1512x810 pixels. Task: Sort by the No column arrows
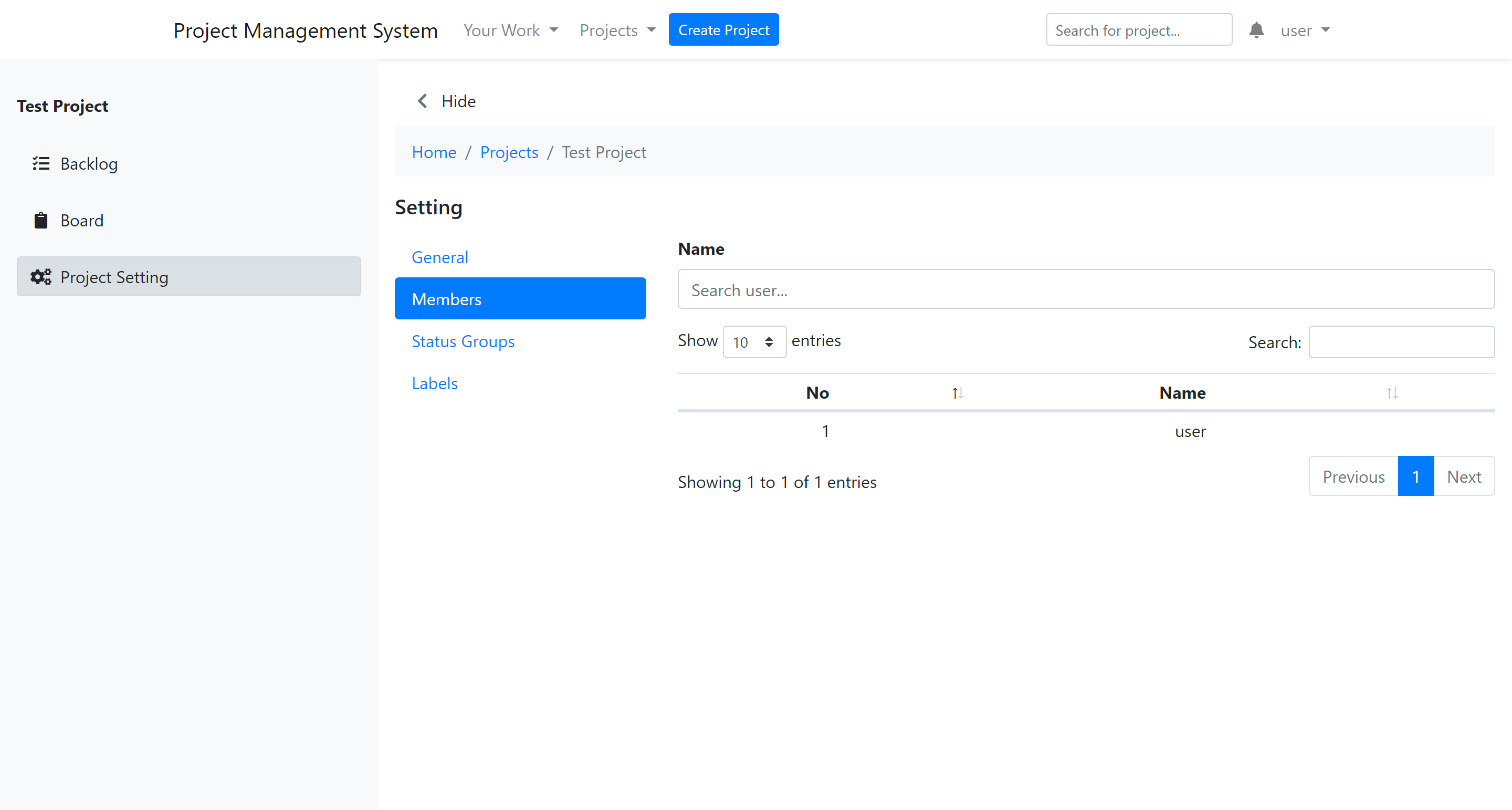[957, 393]
